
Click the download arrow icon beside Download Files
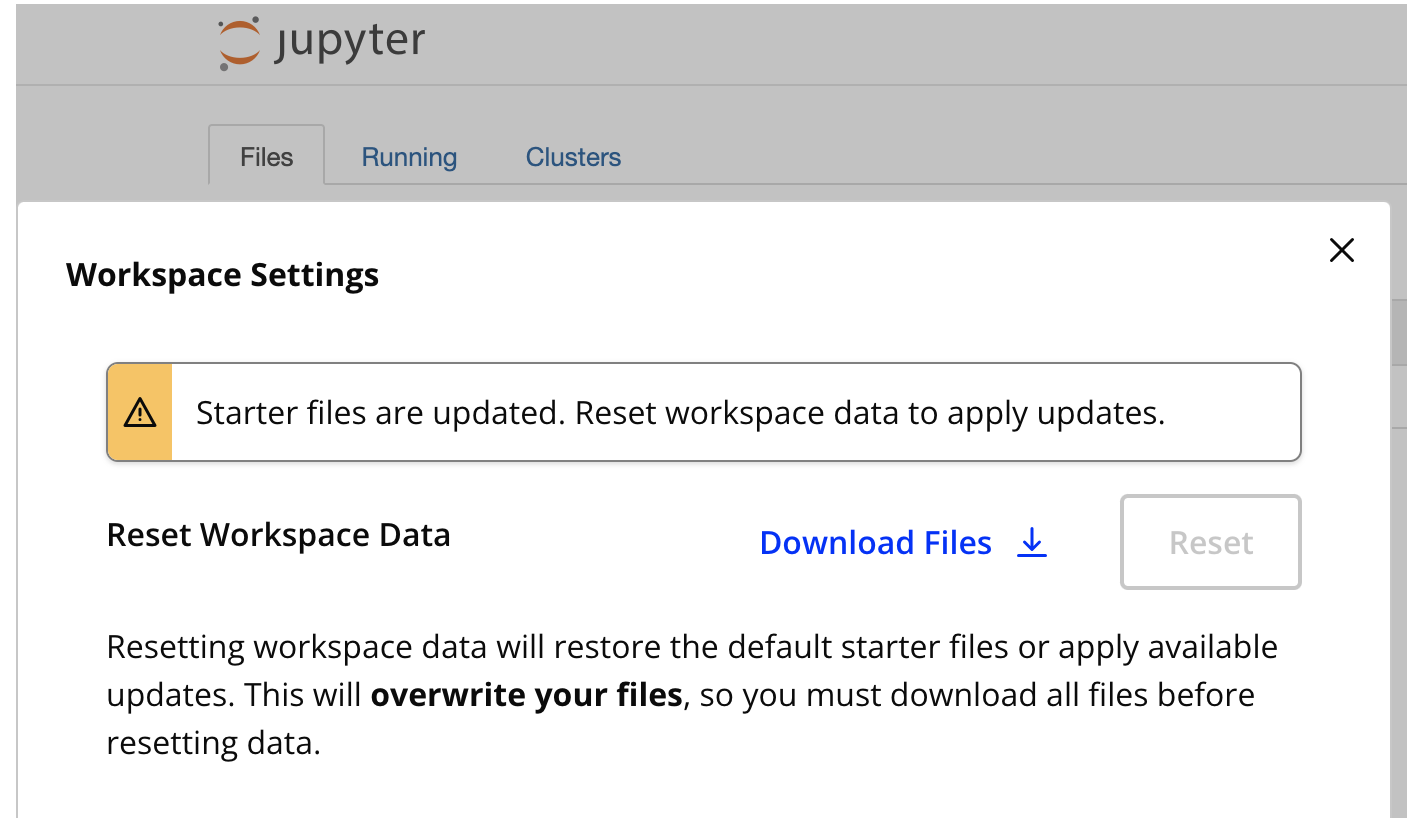[x=1030, y=542]
